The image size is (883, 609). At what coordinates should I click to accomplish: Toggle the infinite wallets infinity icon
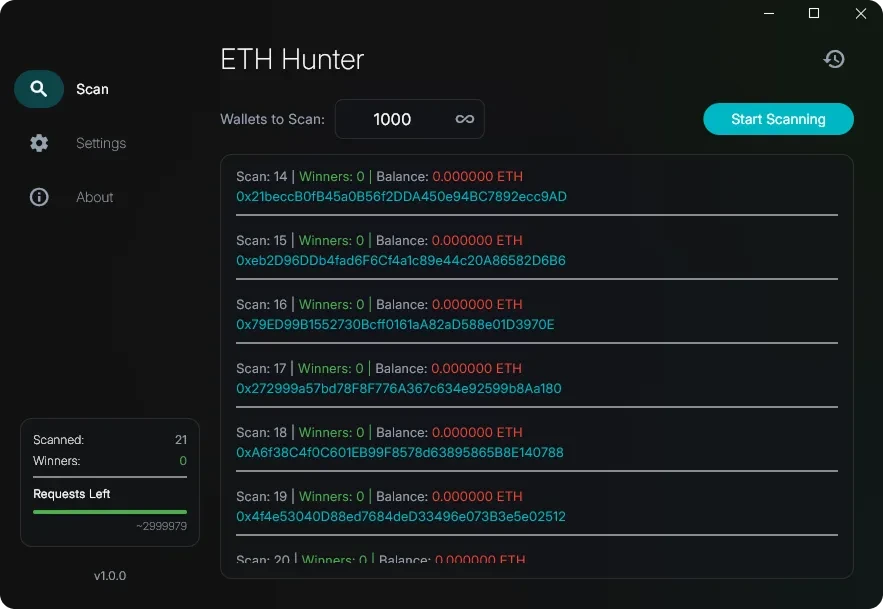465,119
